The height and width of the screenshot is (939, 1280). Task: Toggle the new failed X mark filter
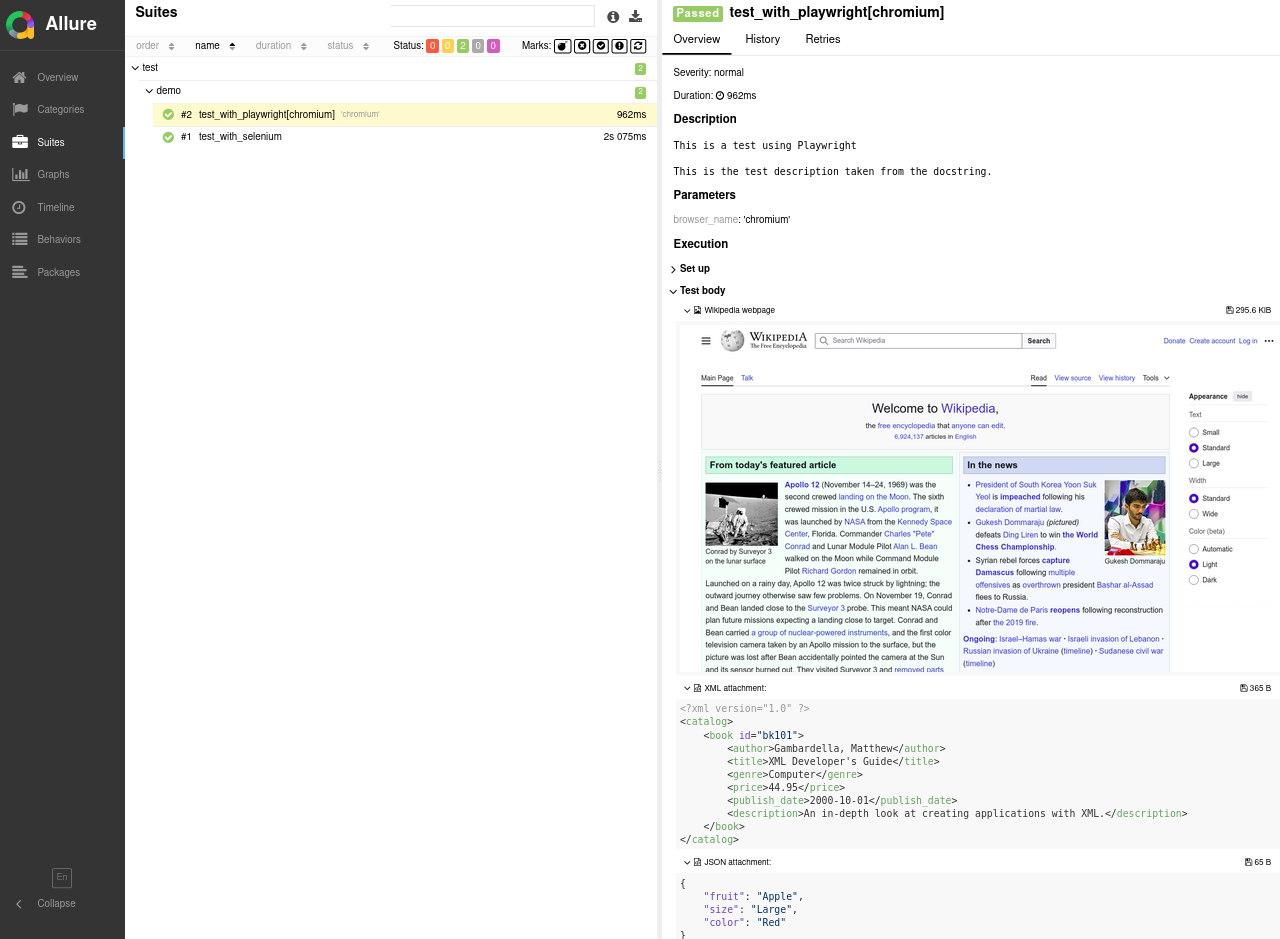point(582,46)
